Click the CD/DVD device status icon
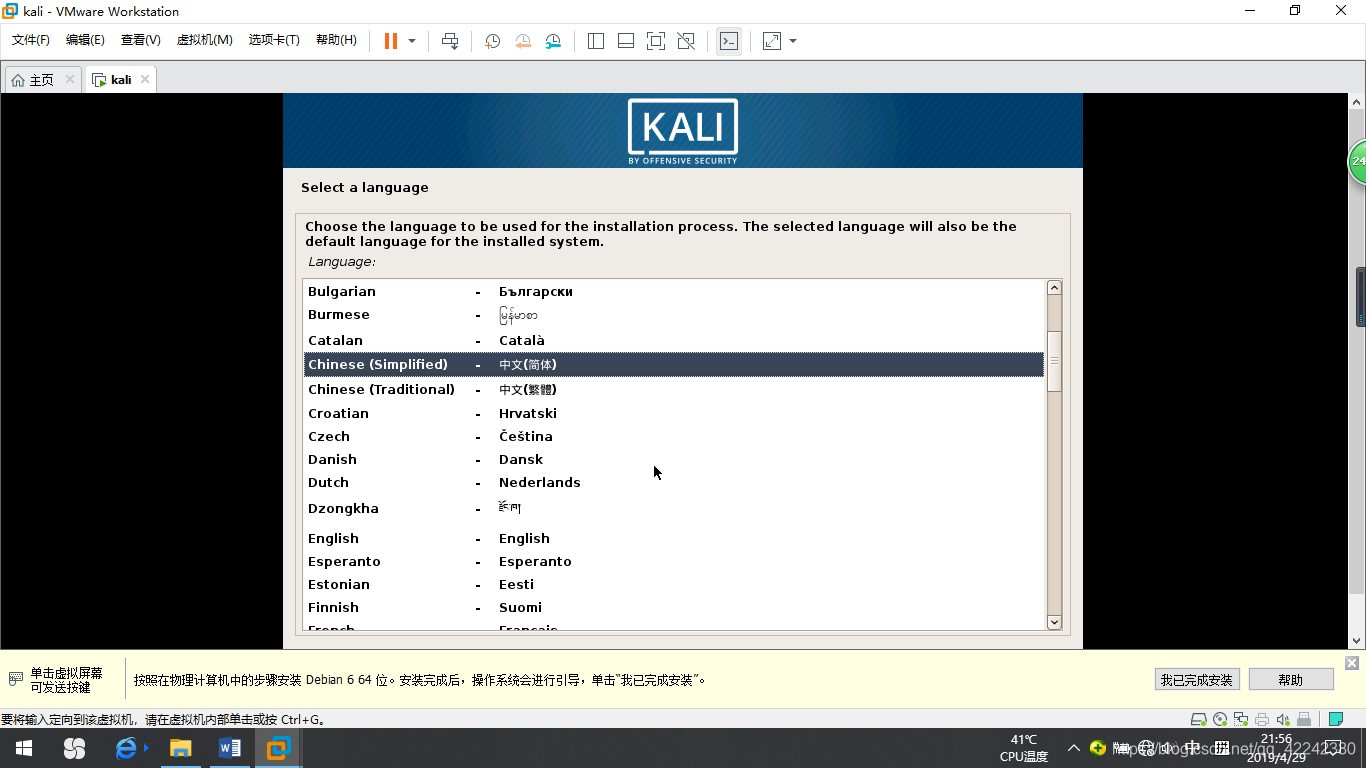Screen dimensions: 1366x768 [1220, 719]
